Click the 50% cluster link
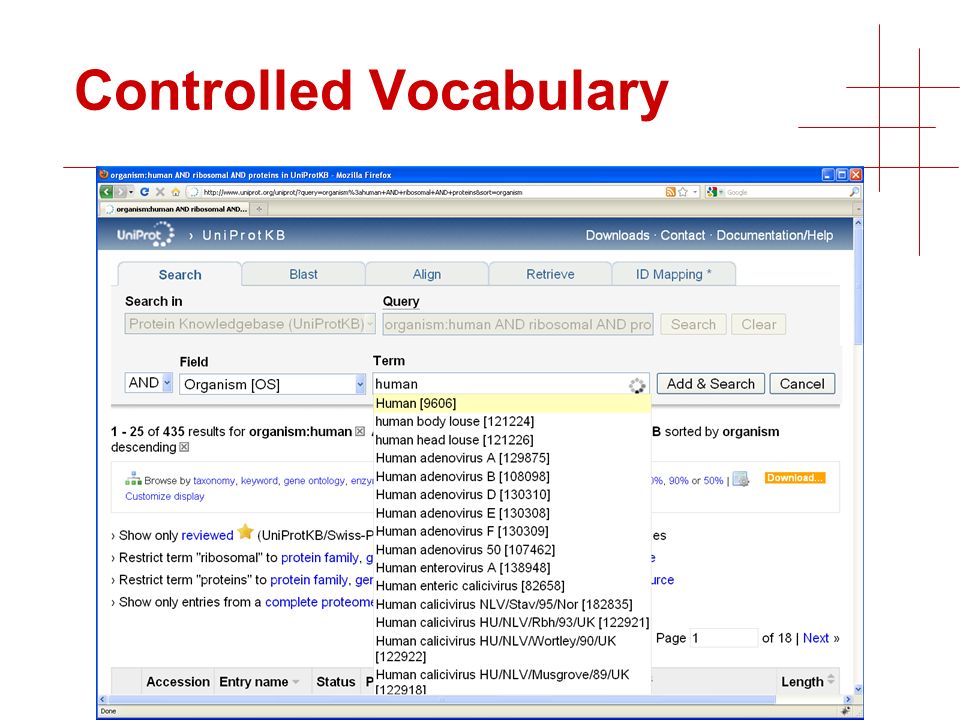The width and height of the screenshot is (960, 720). coord(713,481)
